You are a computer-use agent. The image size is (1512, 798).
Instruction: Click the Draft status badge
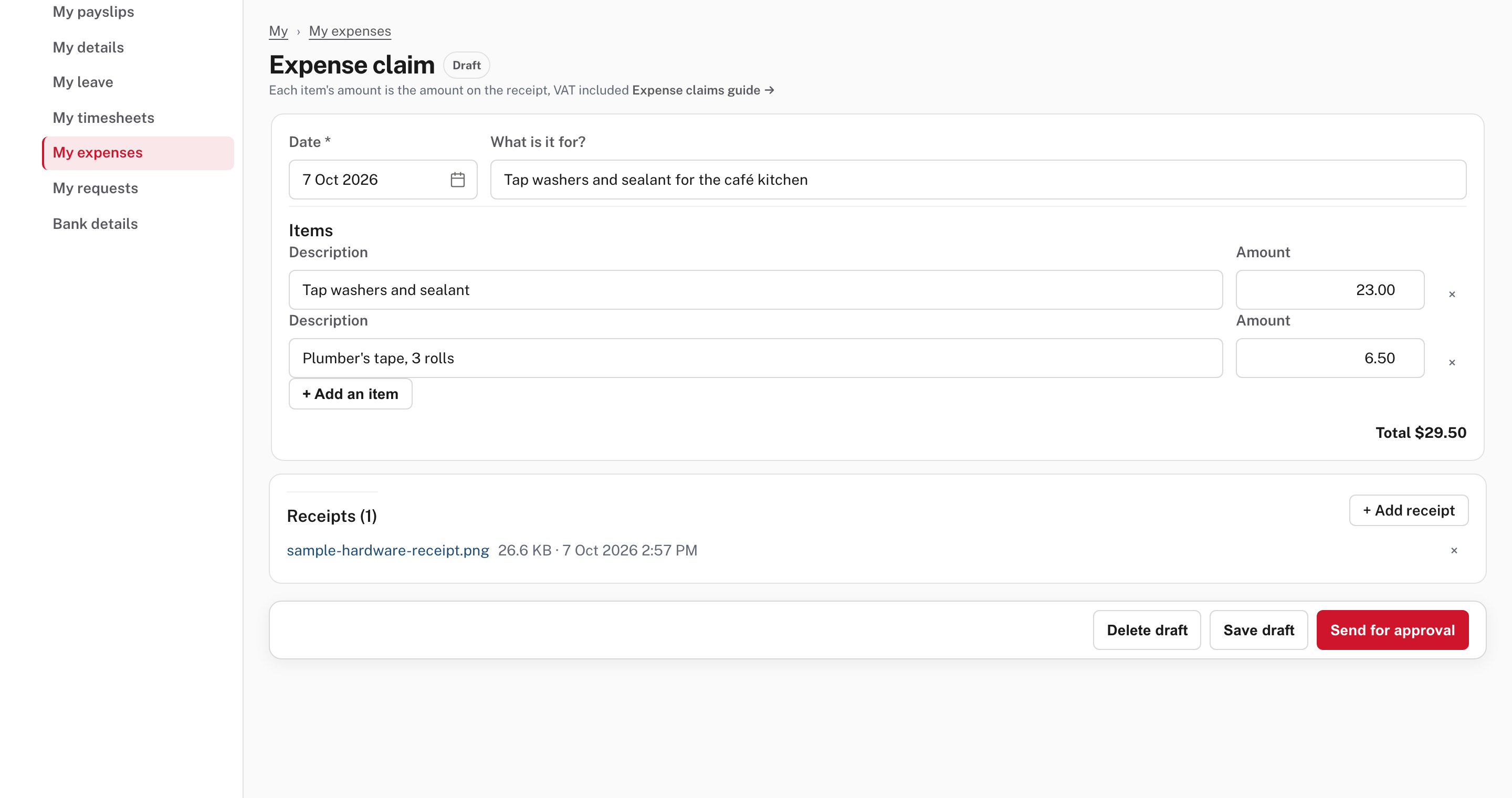[x=466, y=65]
